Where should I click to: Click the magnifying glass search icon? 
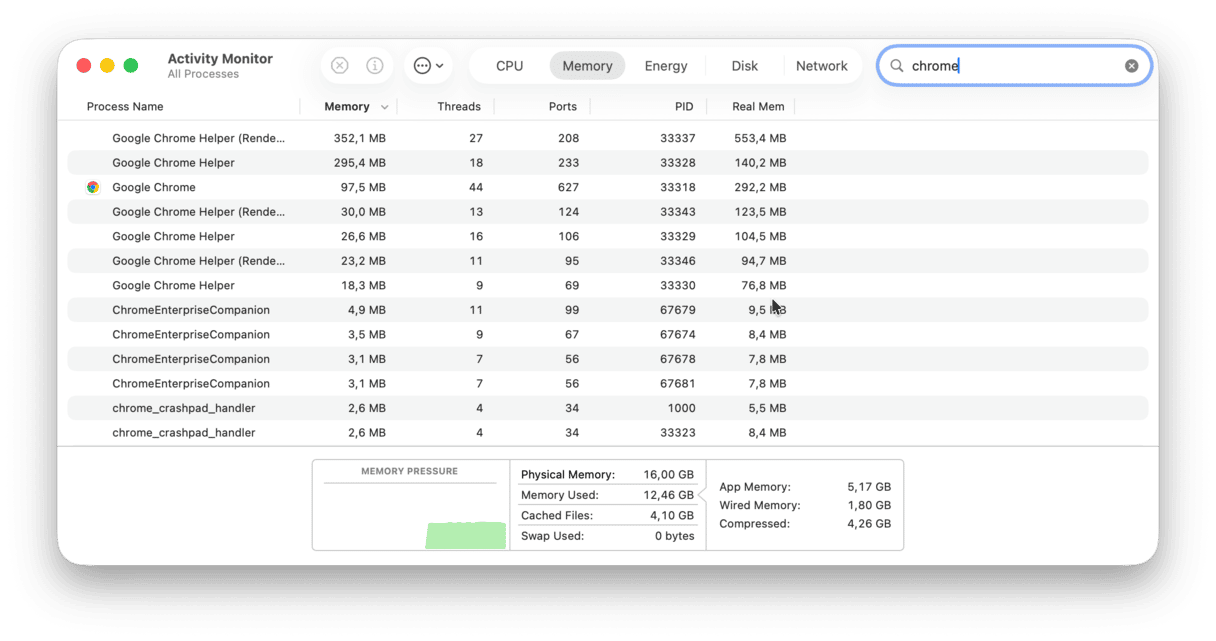click(897, 66)
